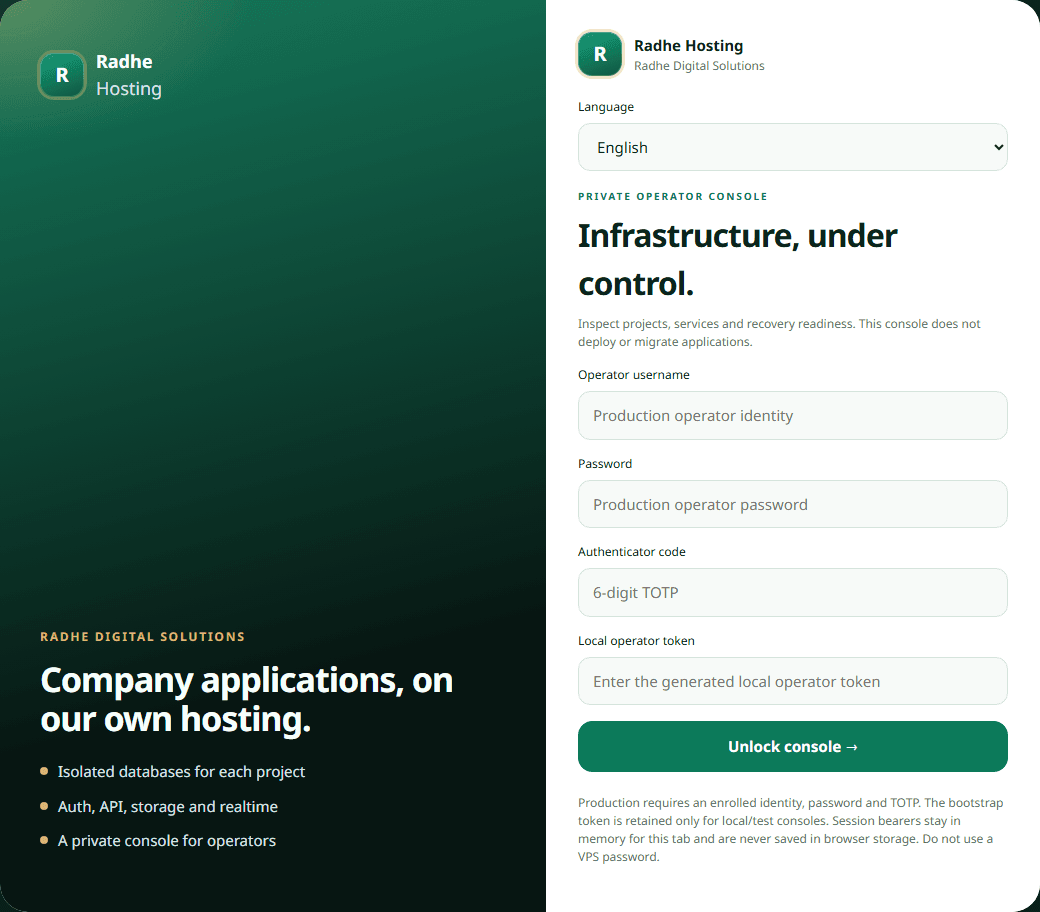Click the Local operator token label

(x=636, y=641)
